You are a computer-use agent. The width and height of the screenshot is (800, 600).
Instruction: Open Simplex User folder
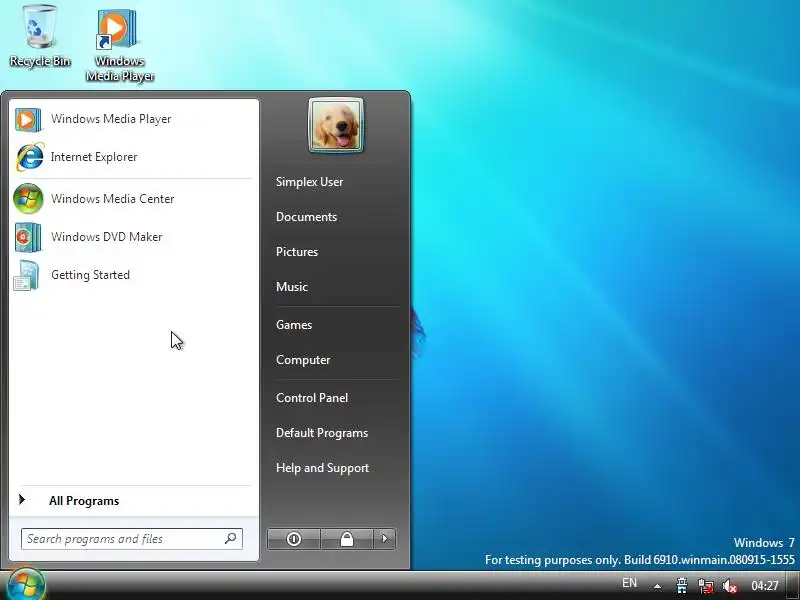[x=309, y=182]
